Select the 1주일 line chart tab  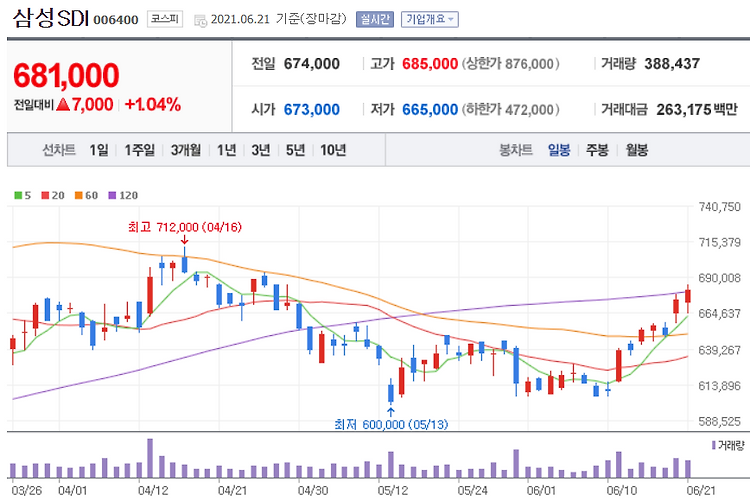pyautogui.click(x=140, y=150)
